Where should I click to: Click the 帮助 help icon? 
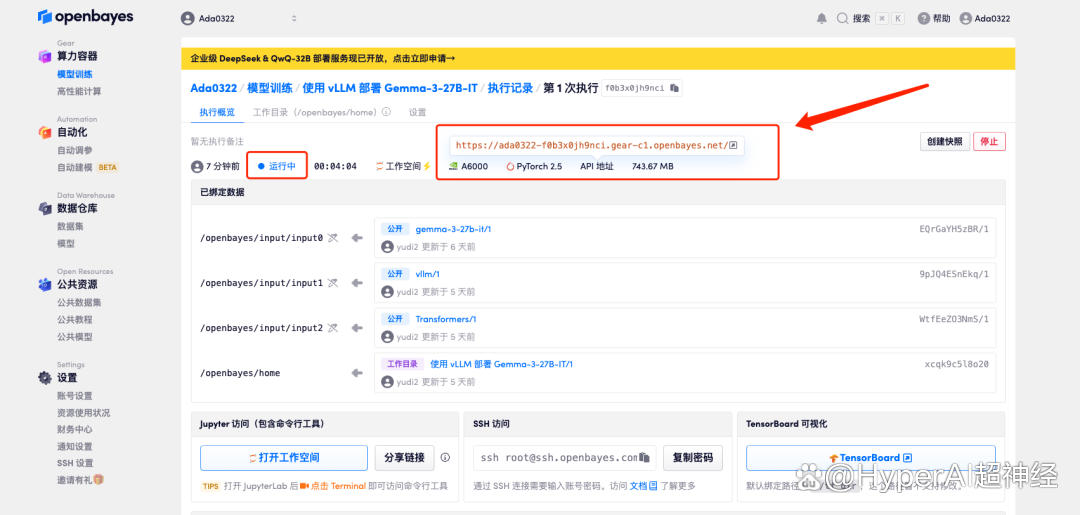click(924, 19)
